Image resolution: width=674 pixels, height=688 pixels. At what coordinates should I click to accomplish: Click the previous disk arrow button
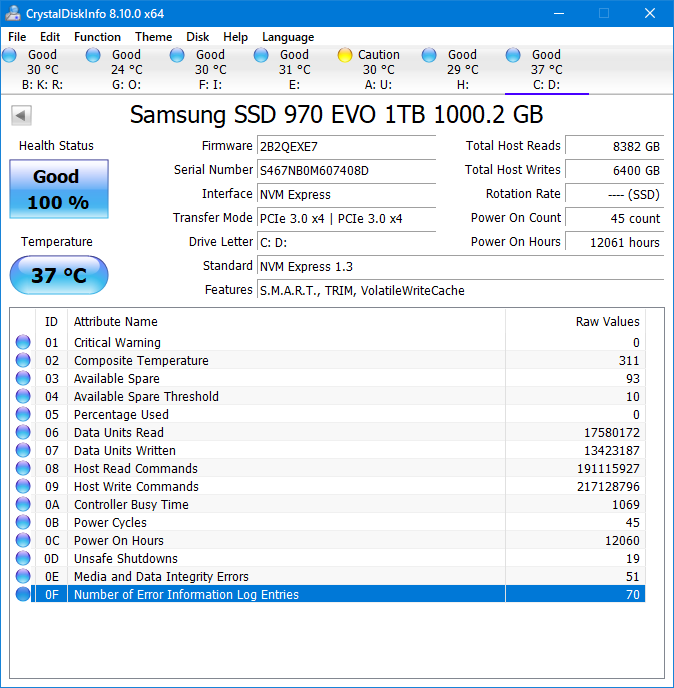point(21,115)
